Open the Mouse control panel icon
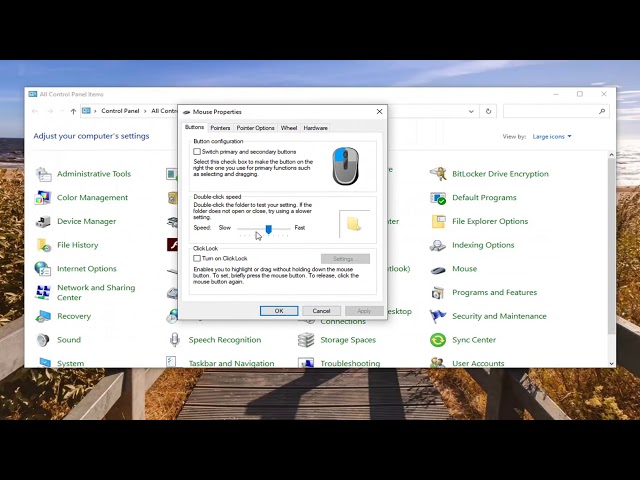The image size is (640, 480). tap(438, 270)
